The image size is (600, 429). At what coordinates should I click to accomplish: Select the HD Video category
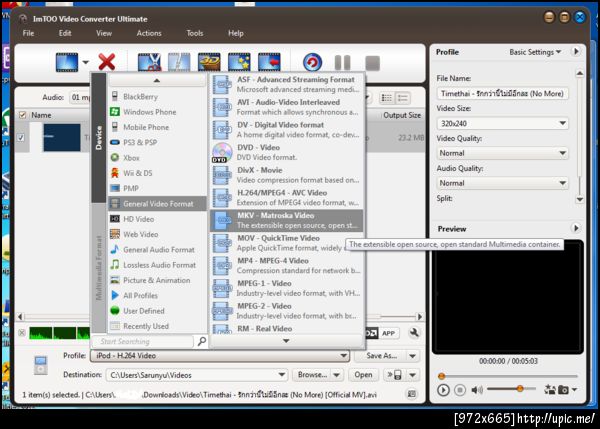[x=157, y=219]
